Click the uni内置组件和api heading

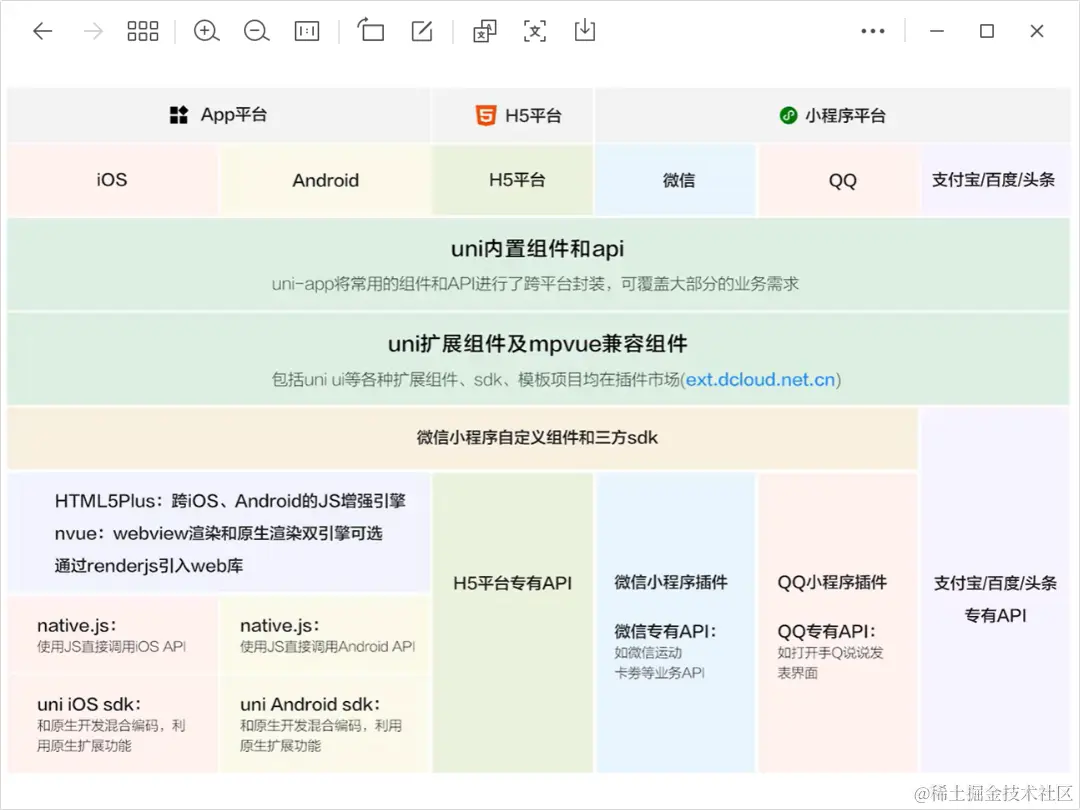point(537,249)
